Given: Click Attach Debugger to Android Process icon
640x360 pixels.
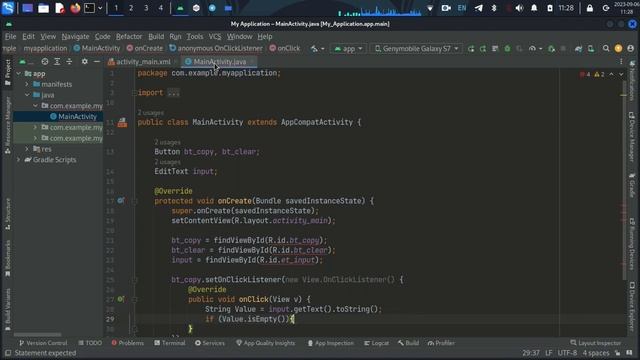Looking at the screenshot, I should pos(551,49).
